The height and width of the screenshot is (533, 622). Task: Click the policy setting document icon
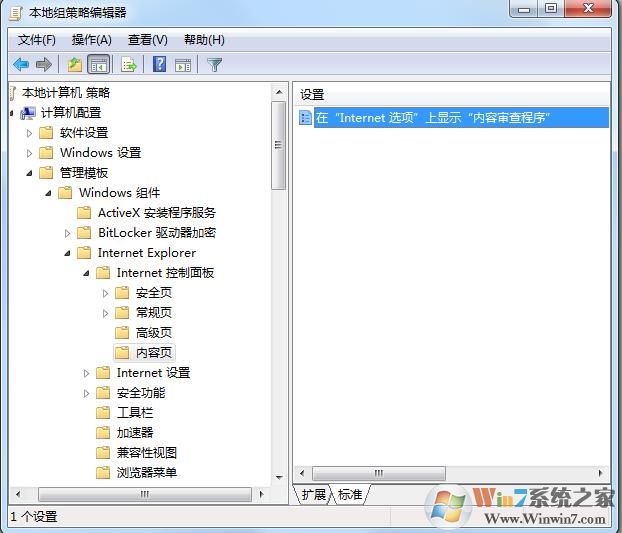[x=305, y=118]
